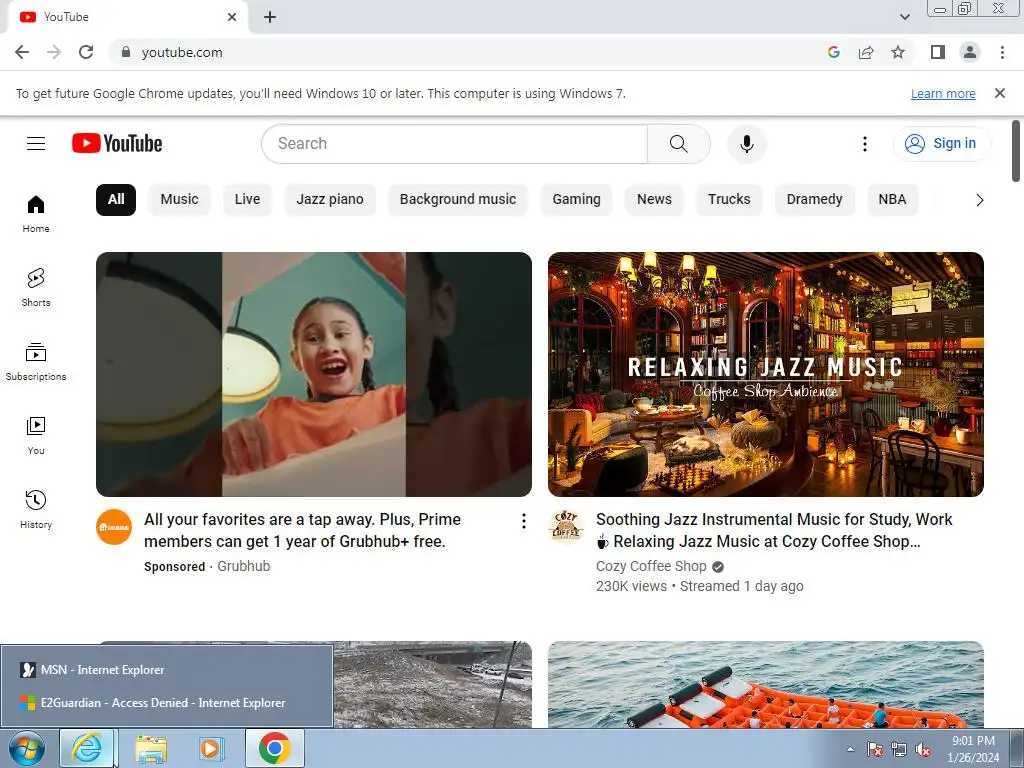Click the Learn more link

click(x=943, y=93)
